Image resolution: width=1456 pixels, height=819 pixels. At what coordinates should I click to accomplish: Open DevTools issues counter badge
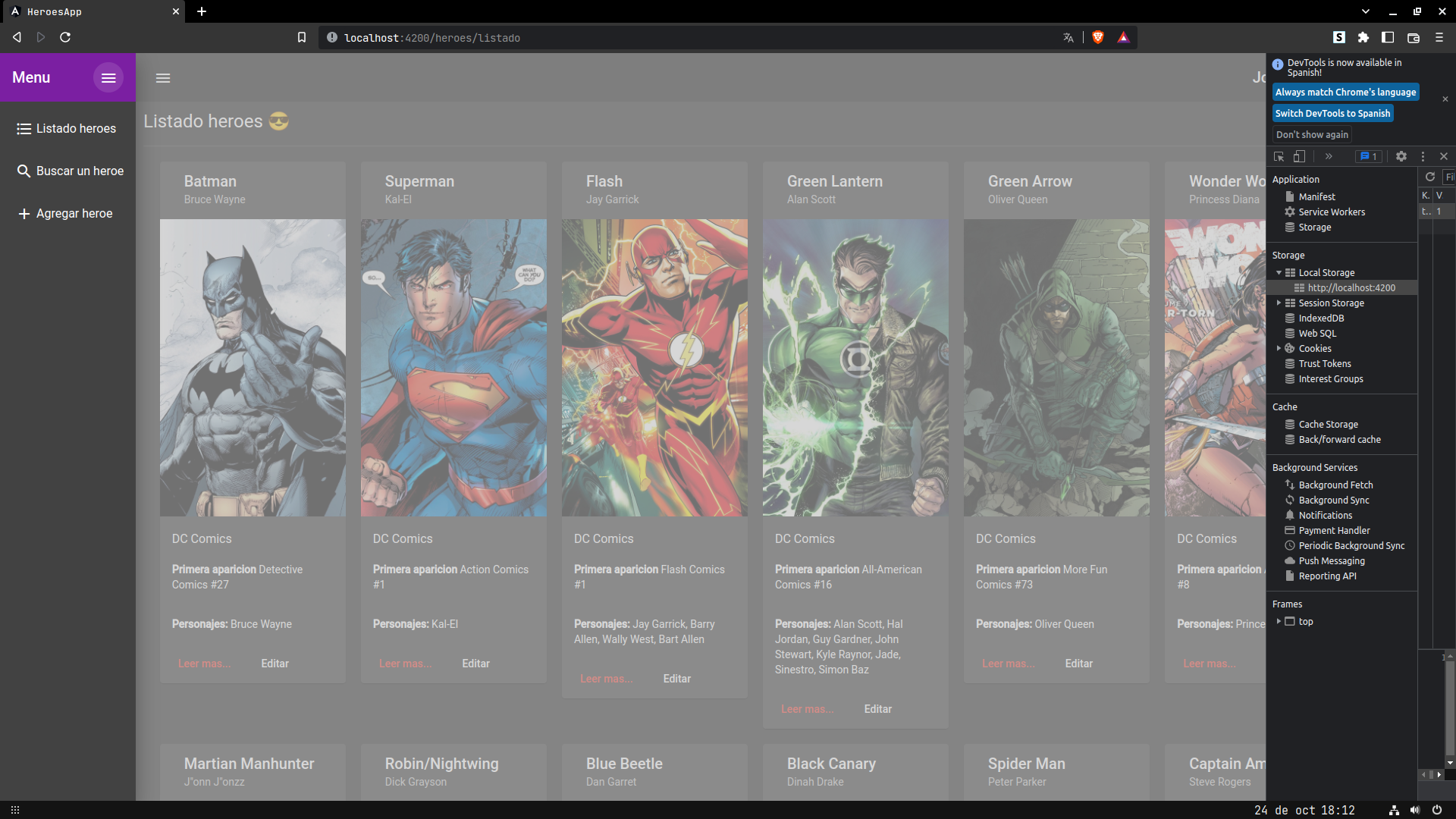pos(1369,156)
